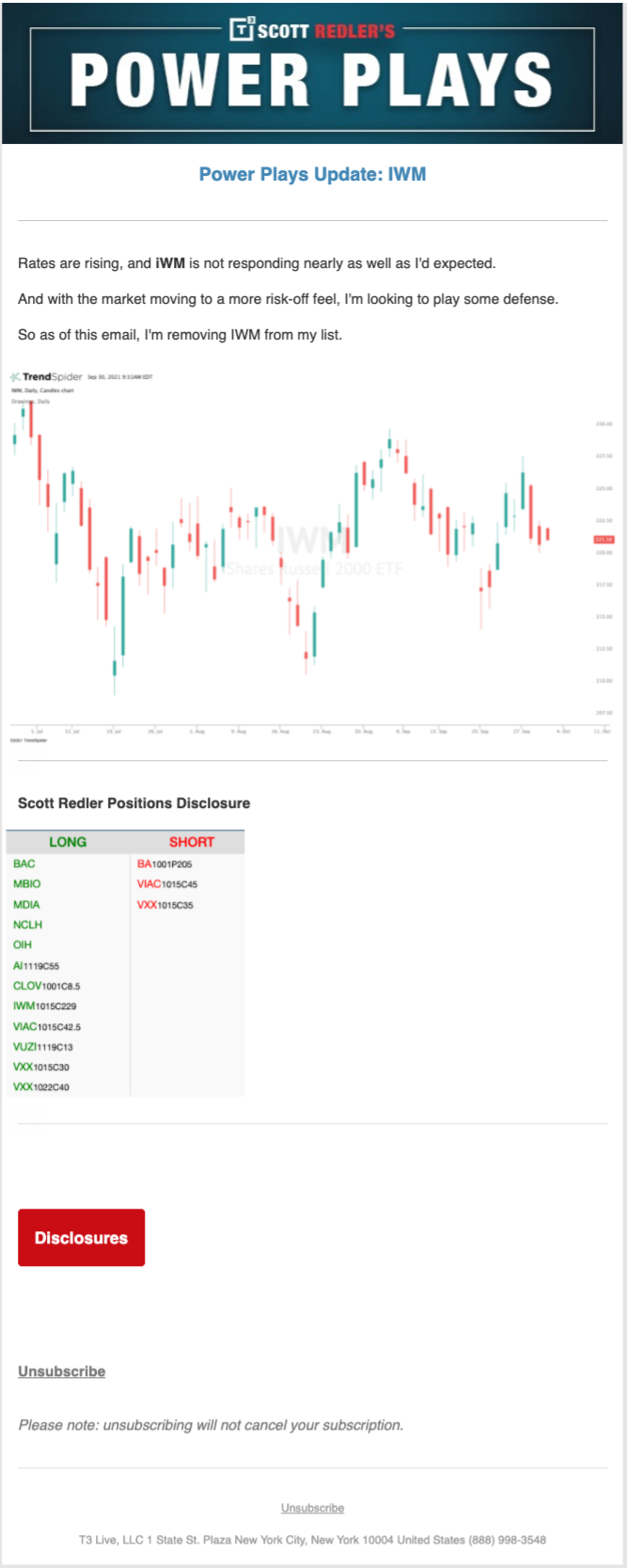Click the small Unsubscribe link in the footer
The width and height of the screenshot is (627, 1568).
312,1508
